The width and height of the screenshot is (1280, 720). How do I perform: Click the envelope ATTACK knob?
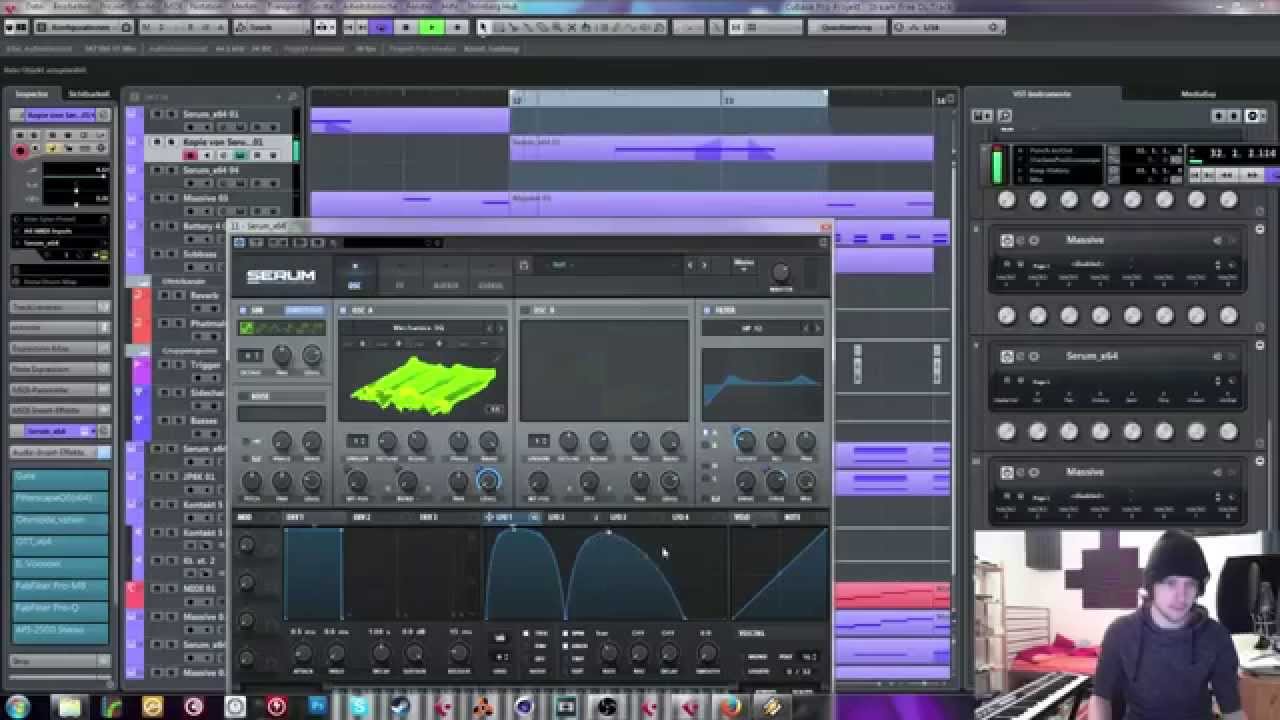pos(304,655)
